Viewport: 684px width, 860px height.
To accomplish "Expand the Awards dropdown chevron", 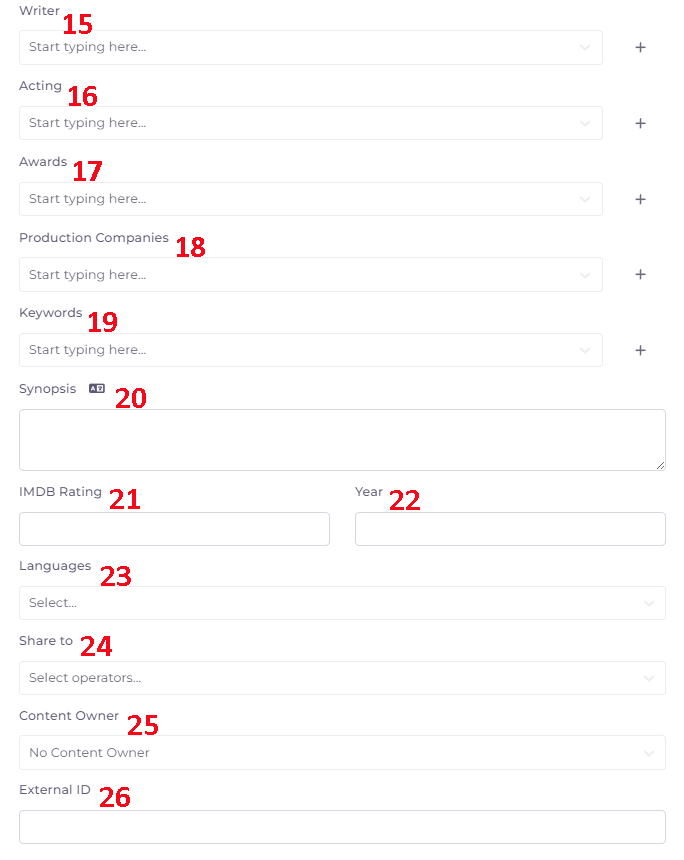I will (585, 199).
